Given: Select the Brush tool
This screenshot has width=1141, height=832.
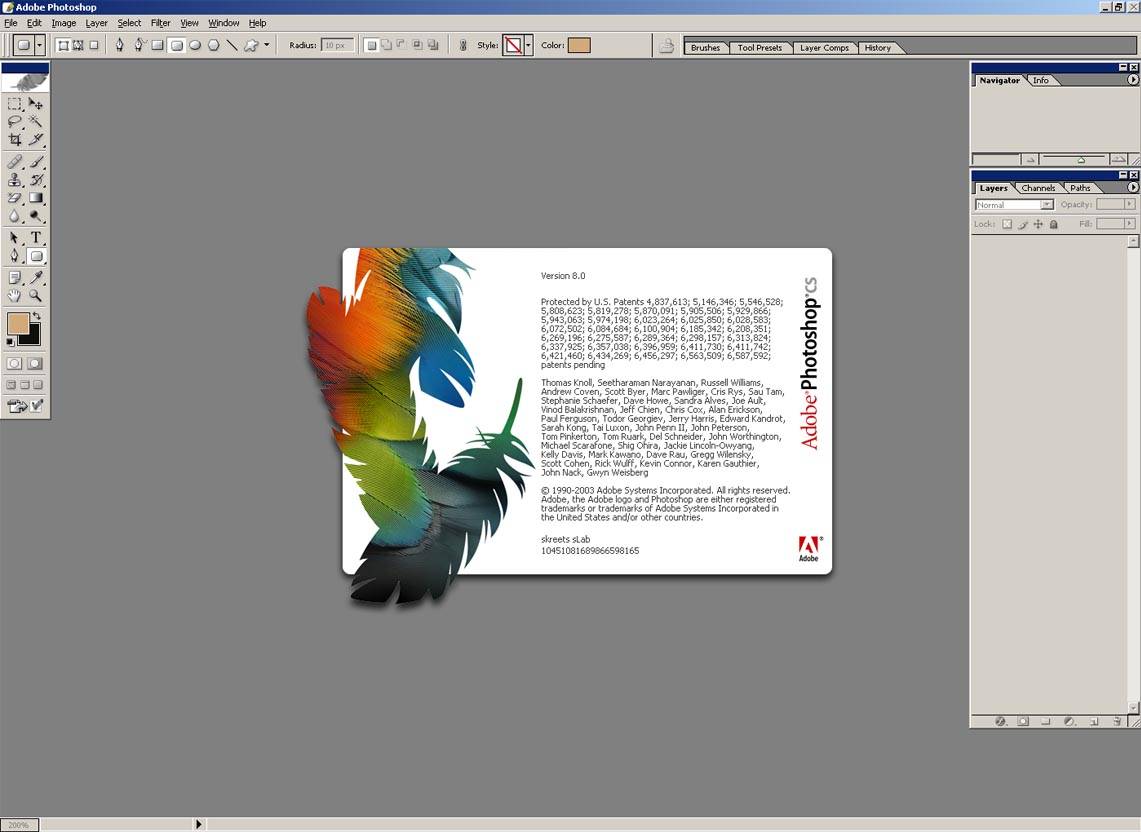Looking at the screenshot, I should click(36, 162).
